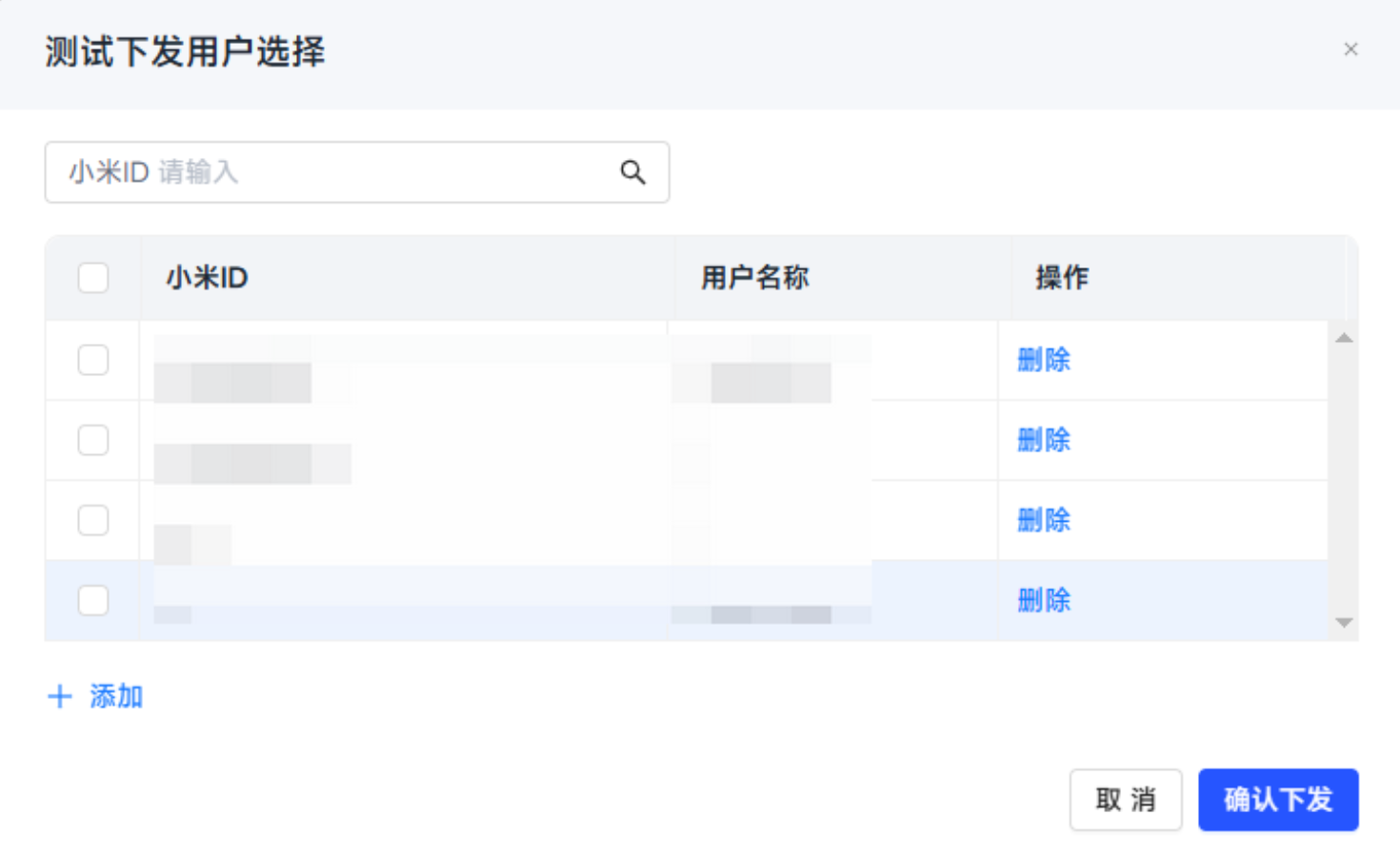Screen dimensions: 1400x855
Task: Click the magnifier search icon
Action: (632, 172)
